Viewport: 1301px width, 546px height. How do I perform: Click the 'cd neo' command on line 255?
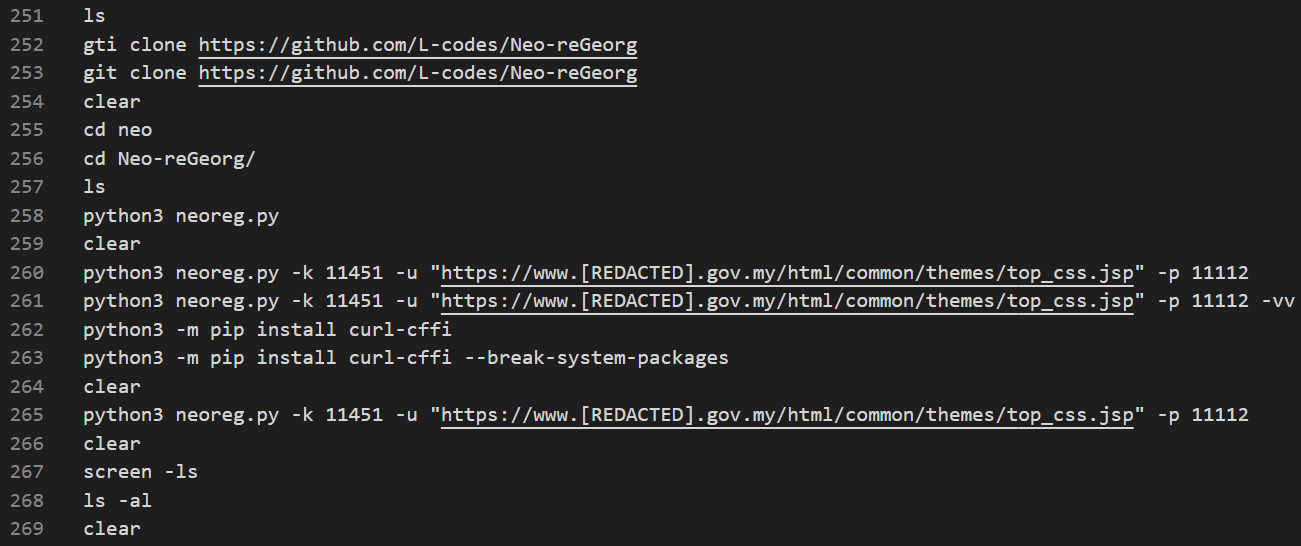point(117,130)
